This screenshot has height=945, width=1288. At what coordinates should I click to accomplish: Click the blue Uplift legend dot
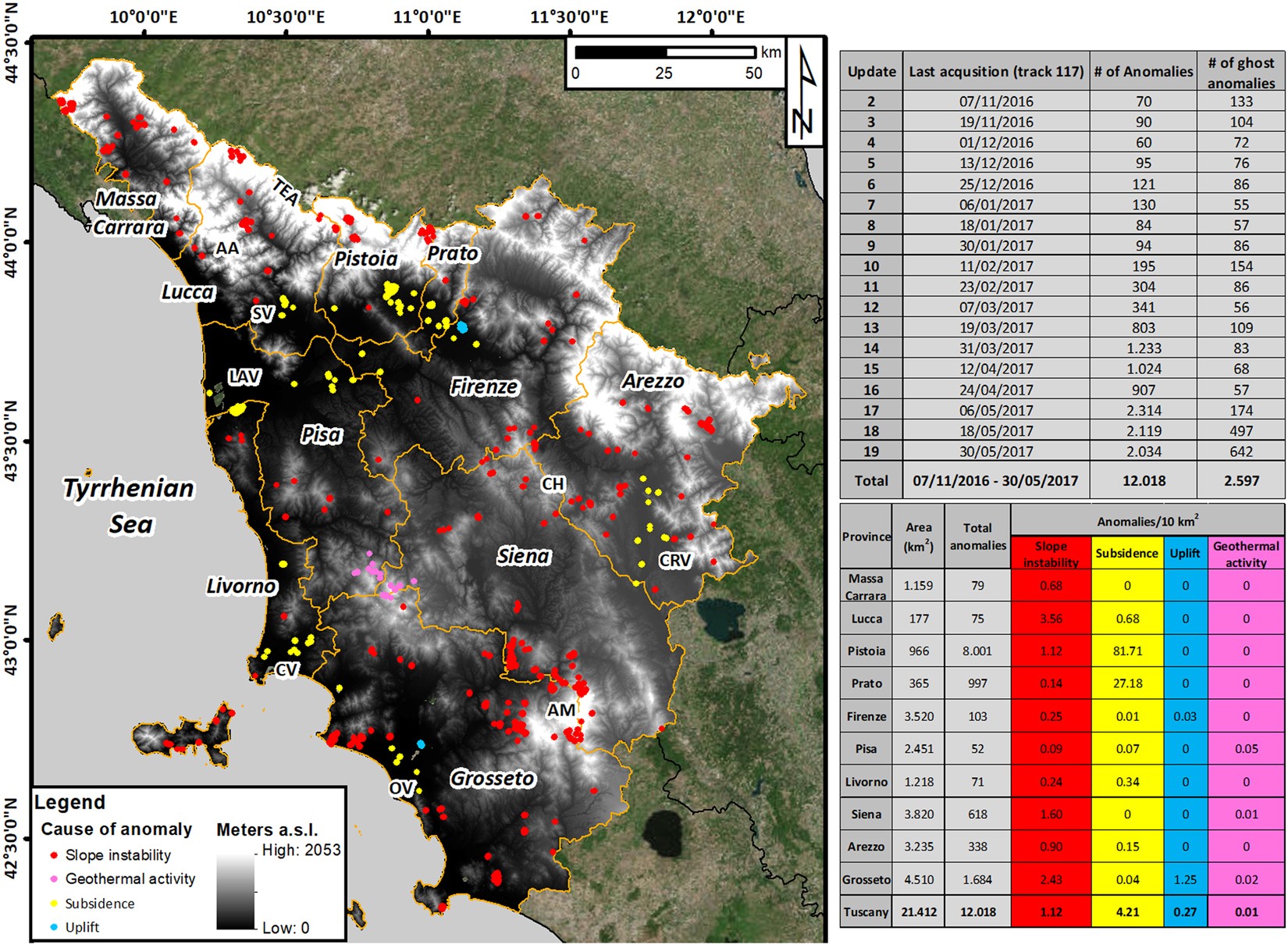[54, 927]
